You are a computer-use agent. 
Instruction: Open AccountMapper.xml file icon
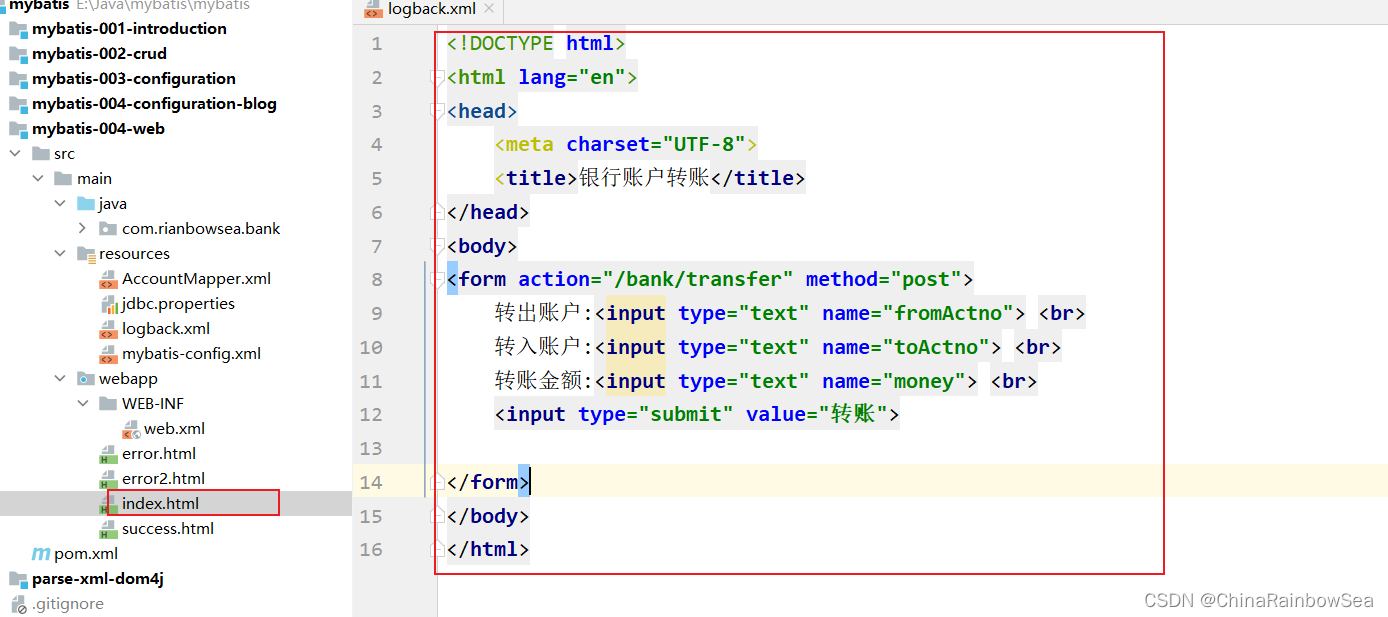108,279
